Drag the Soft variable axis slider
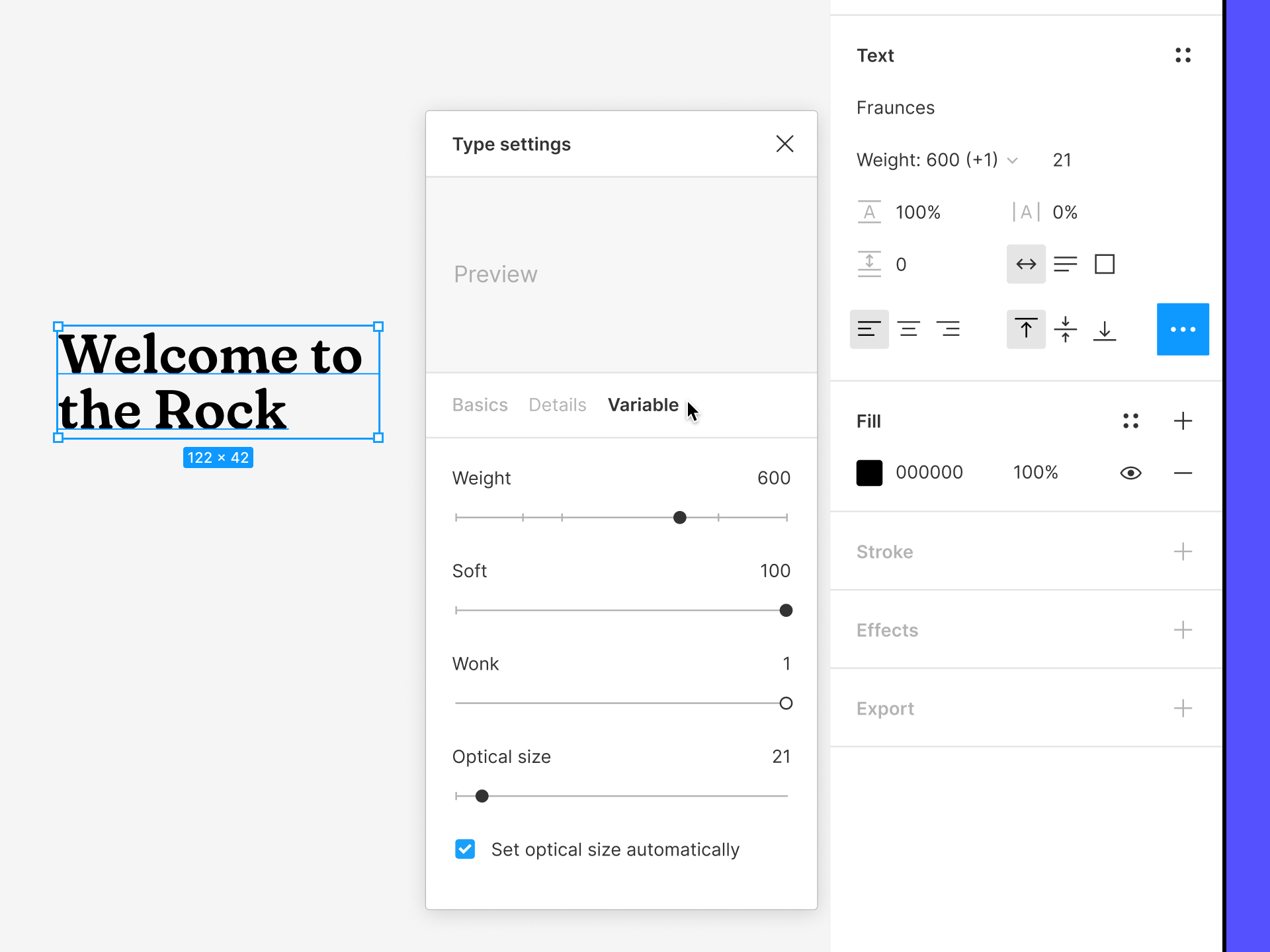The image size is (1270, 952). click(786, 610)
